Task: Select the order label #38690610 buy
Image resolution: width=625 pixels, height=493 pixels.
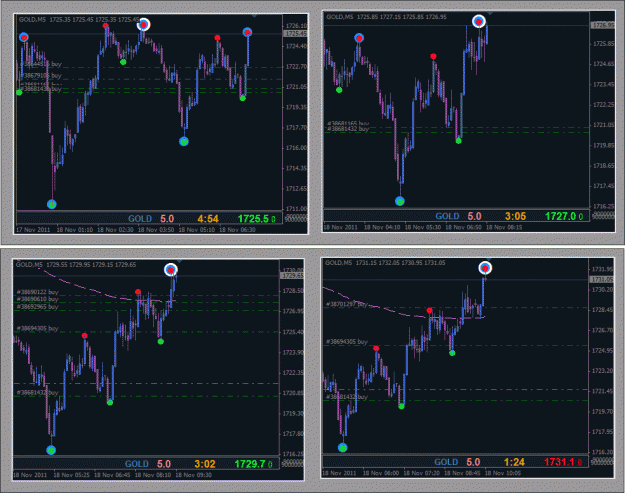Action: 37,299
